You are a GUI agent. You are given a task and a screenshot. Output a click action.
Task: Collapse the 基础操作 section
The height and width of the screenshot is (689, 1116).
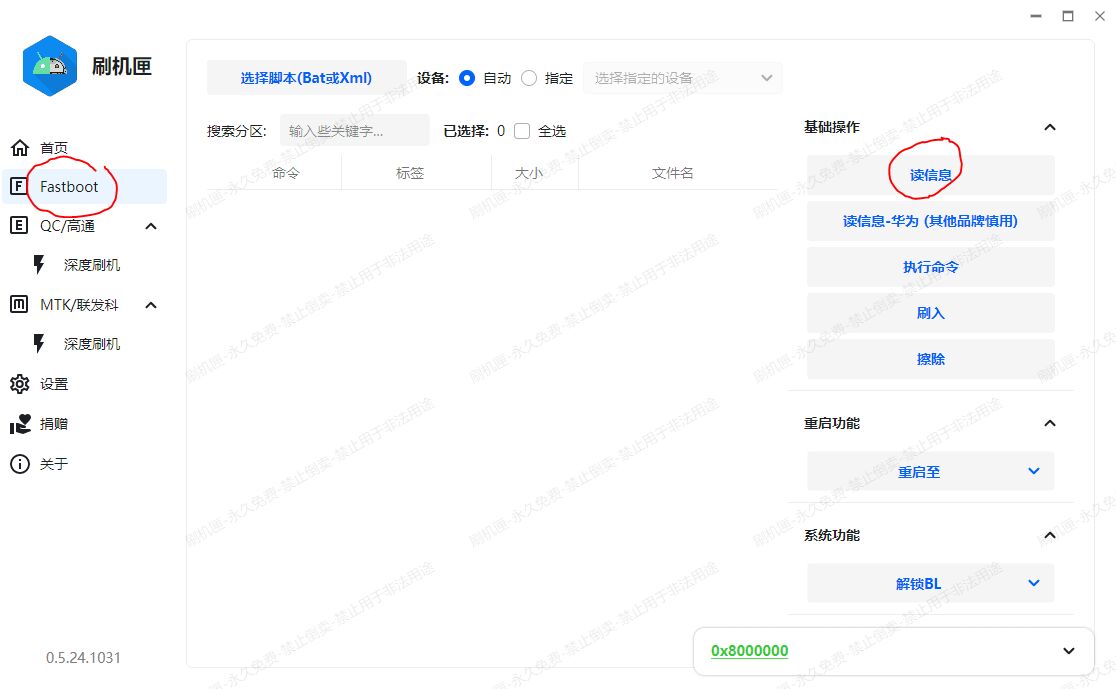click(1049, 127)
